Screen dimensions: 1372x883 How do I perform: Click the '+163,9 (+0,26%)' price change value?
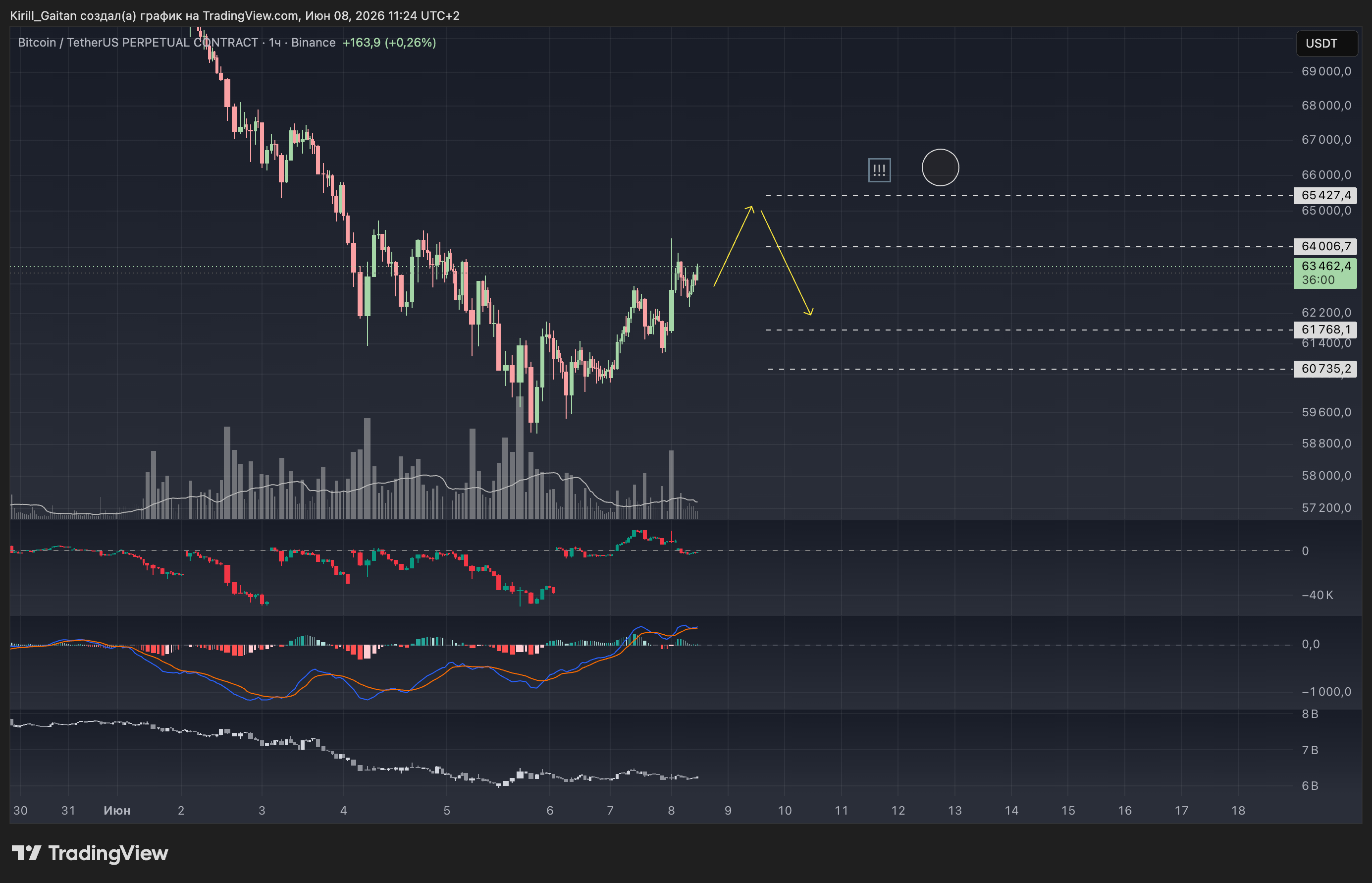(x=389, y=43)
